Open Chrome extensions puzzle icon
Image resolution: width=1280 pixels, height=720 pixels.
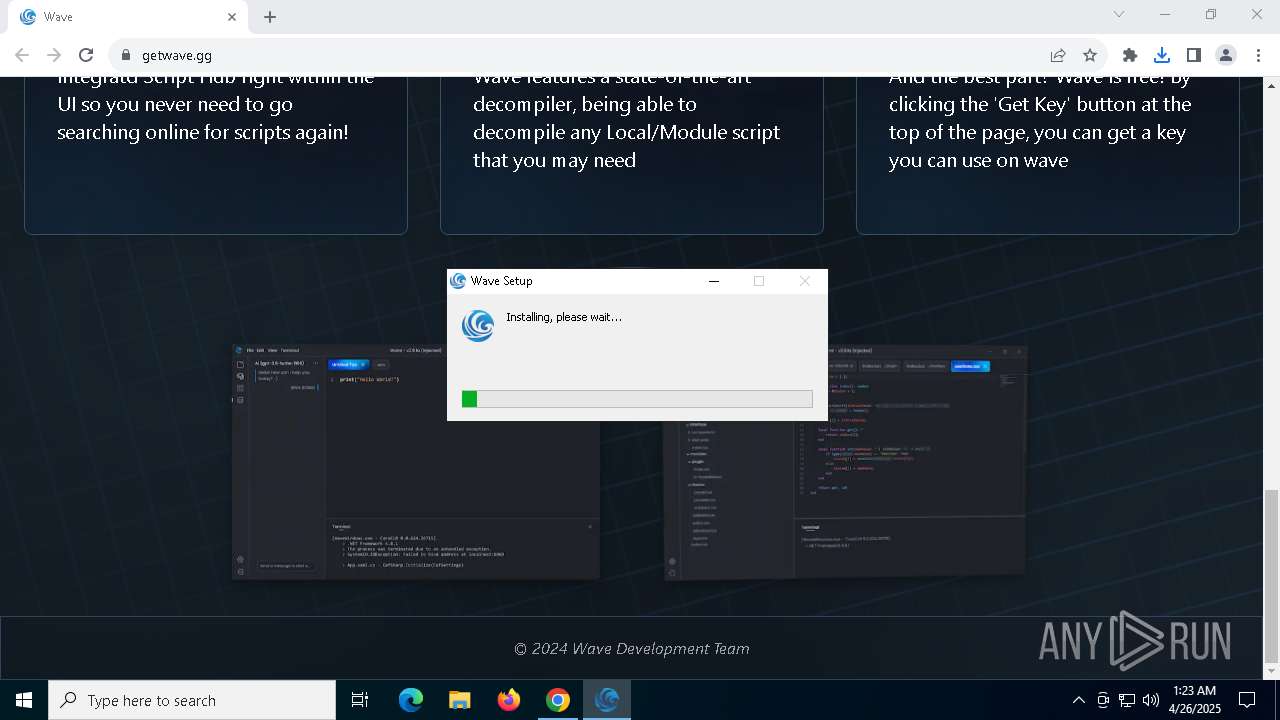(x=1130, y=55)
